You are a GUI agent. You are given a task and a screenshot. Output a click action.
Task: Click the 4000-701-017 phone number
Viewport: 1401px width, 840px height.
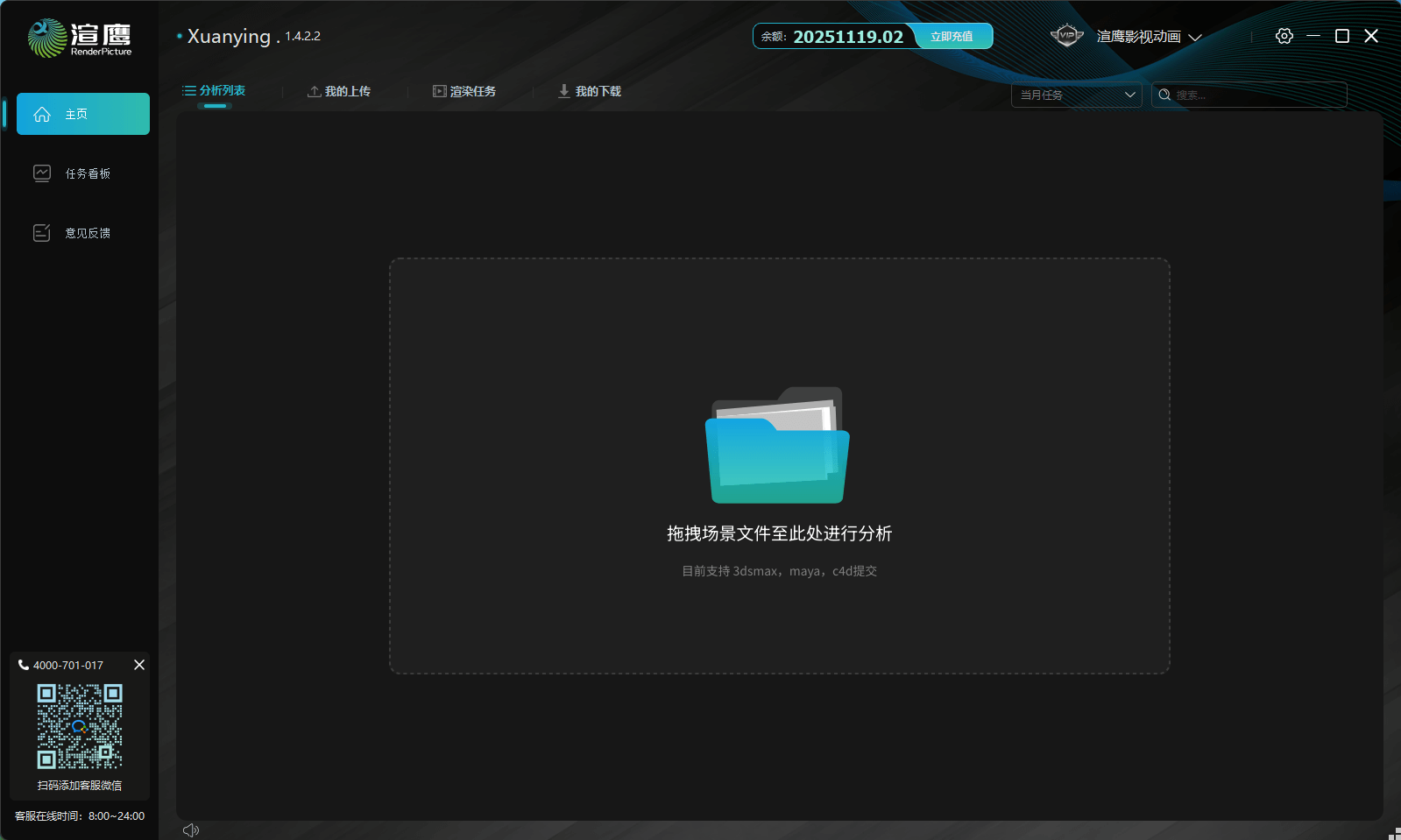point(68,666)
